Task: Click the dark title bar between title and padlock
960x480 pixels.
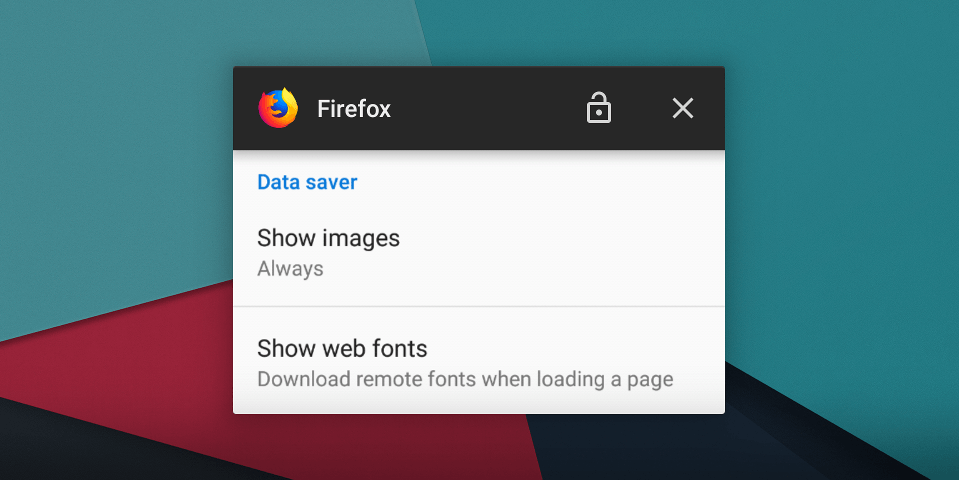Action: coord(487,108)
